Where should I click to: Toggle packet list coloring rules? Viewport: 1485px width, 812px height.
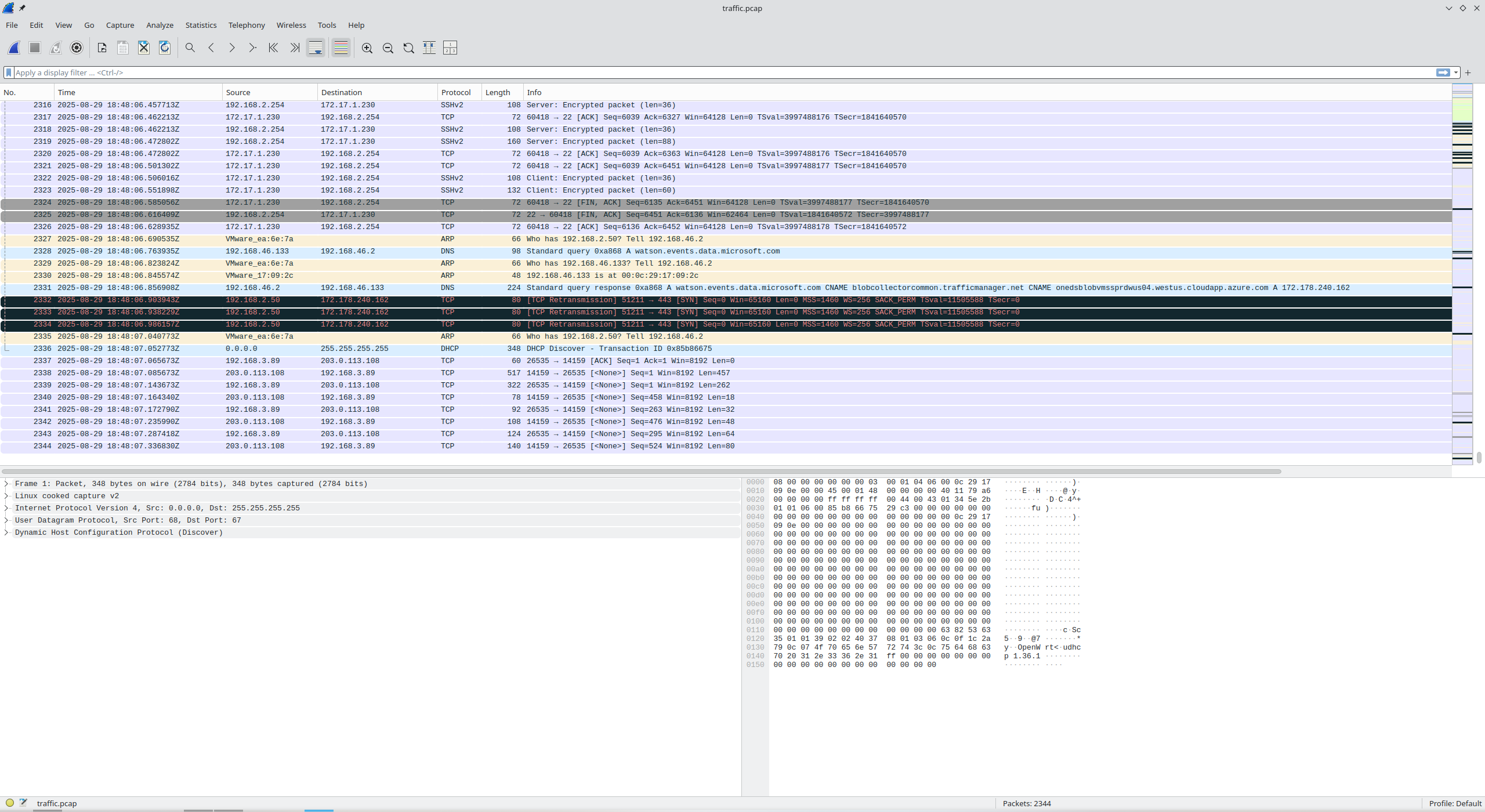coord(341,48)
